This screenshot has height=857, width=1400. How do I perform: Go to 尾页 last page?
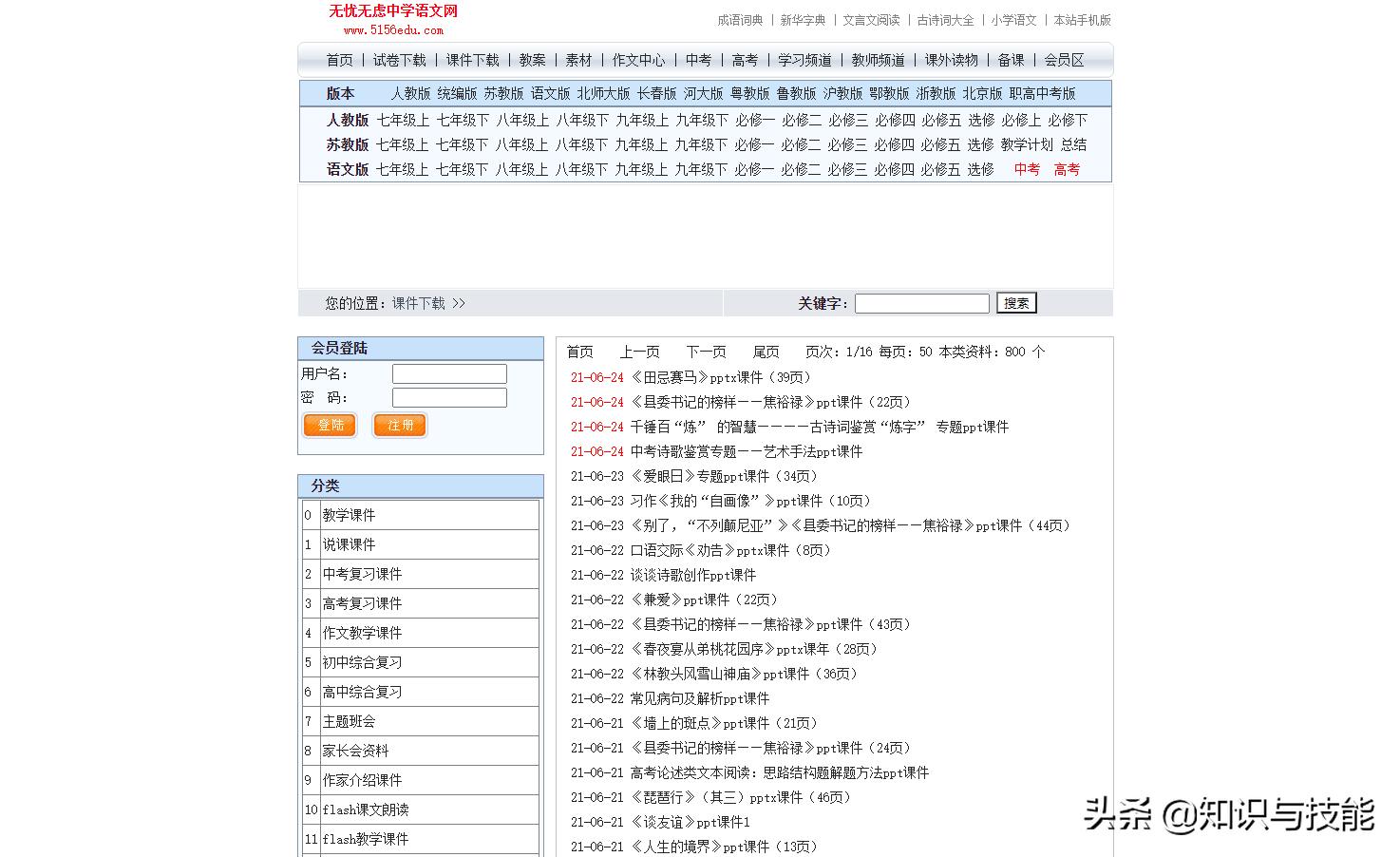pos(766,351)
